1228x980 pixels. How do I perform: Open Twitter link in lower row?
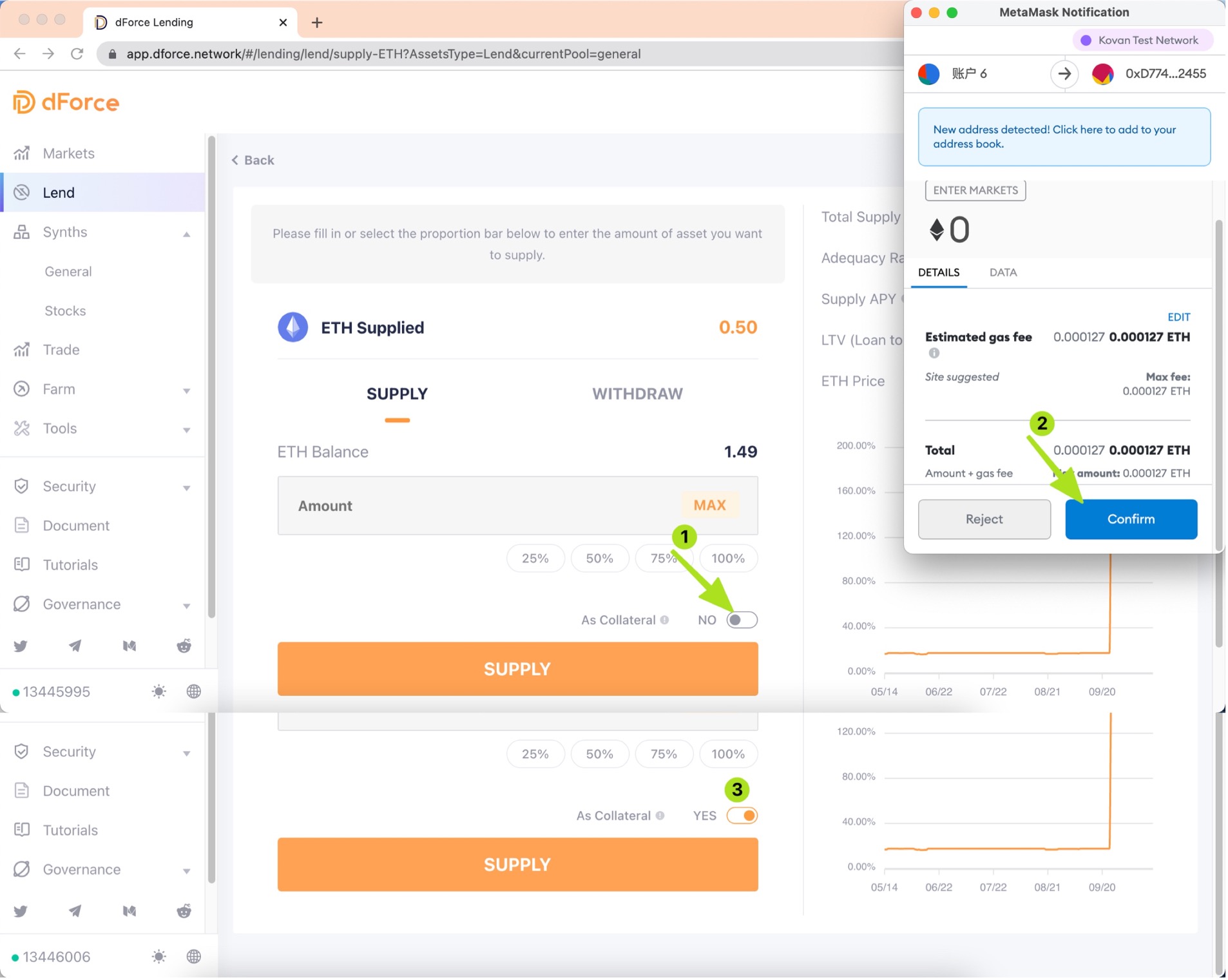pos(21,912)
